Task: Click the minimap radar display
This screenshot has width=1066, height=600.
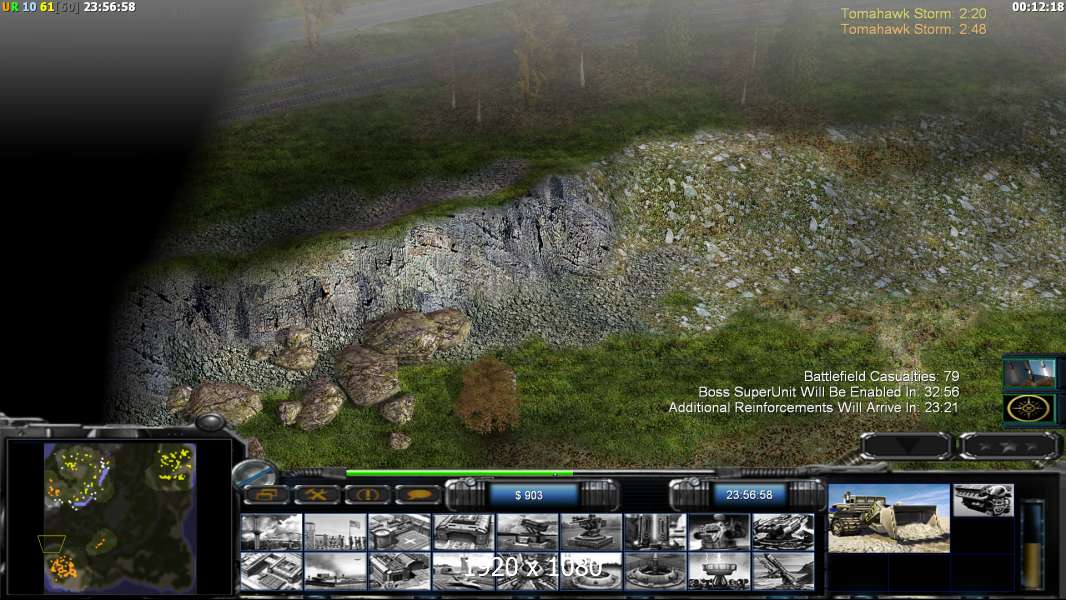Action: click(120, 518)
